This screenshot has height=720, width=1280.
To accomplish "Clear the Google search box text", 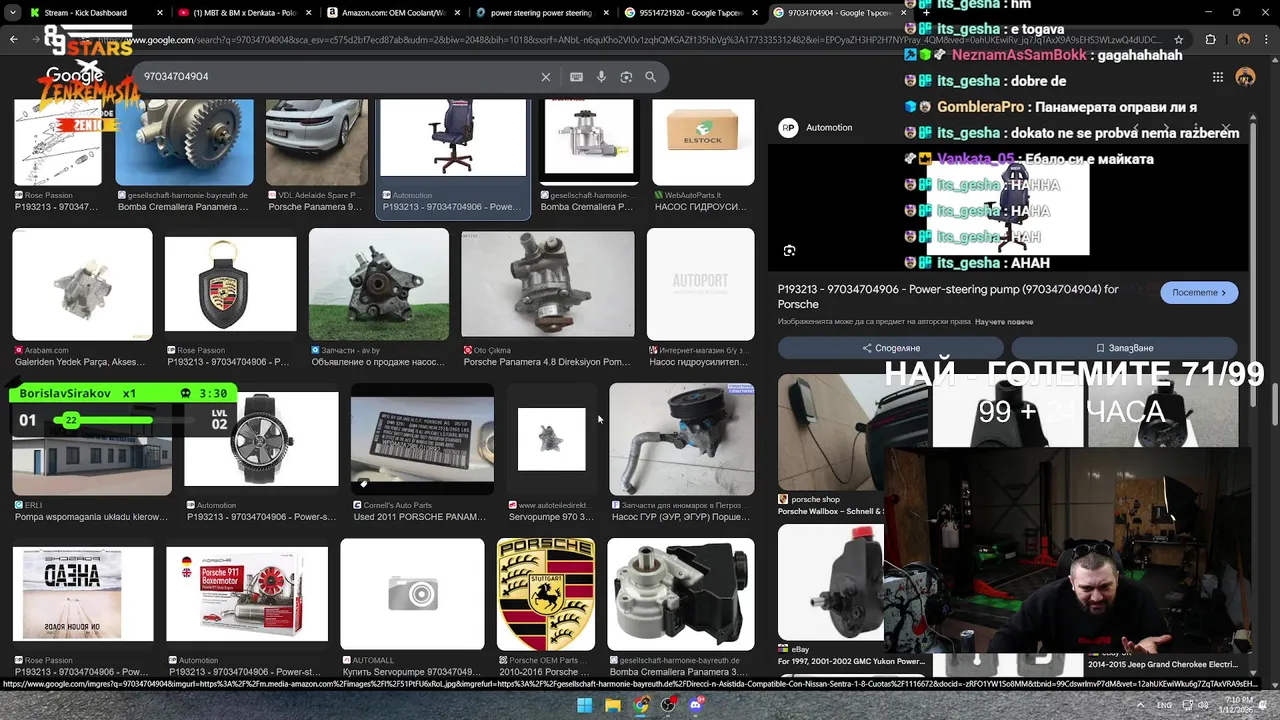I will point(546,77).
